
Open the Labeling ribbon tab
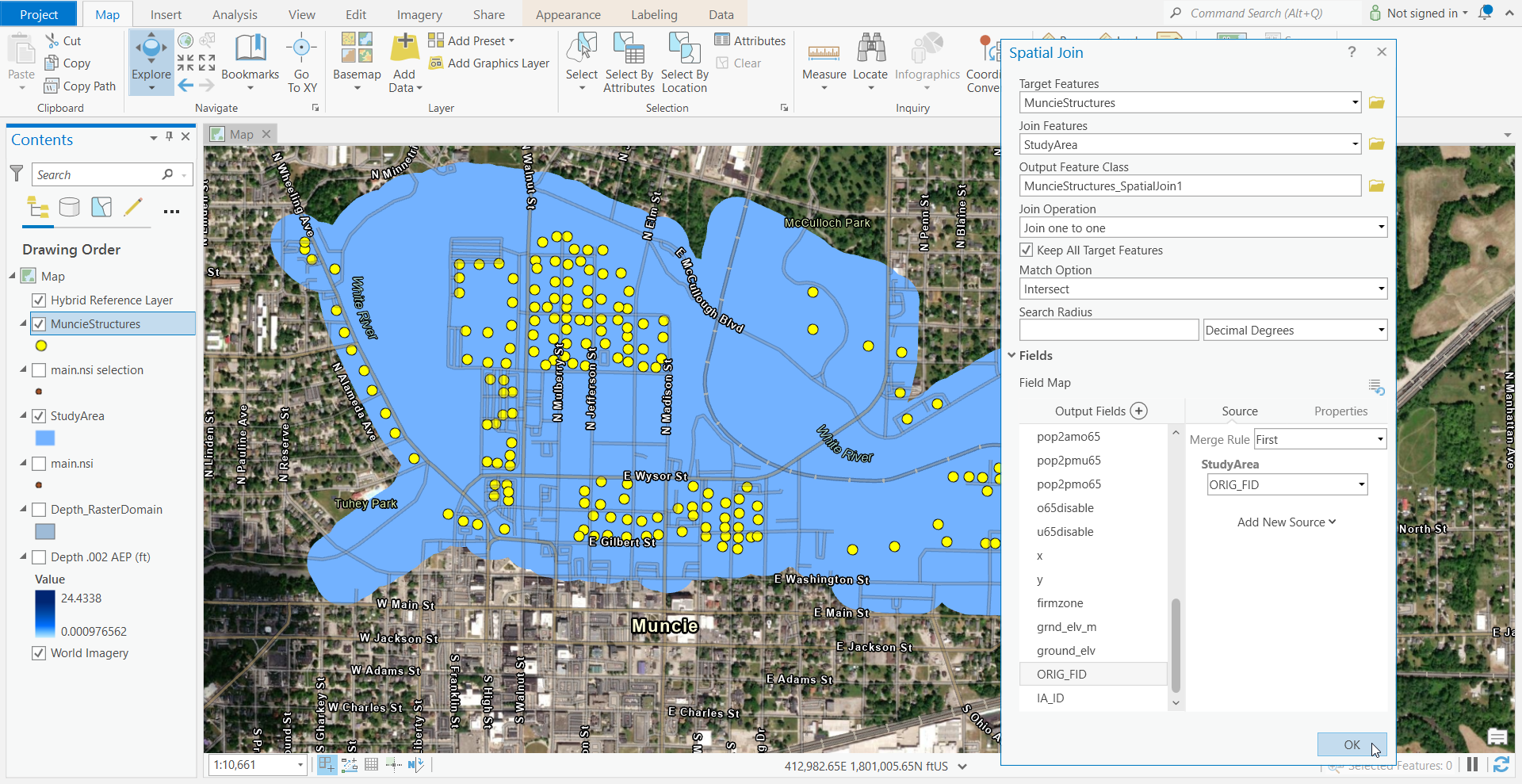pos(654,14)
